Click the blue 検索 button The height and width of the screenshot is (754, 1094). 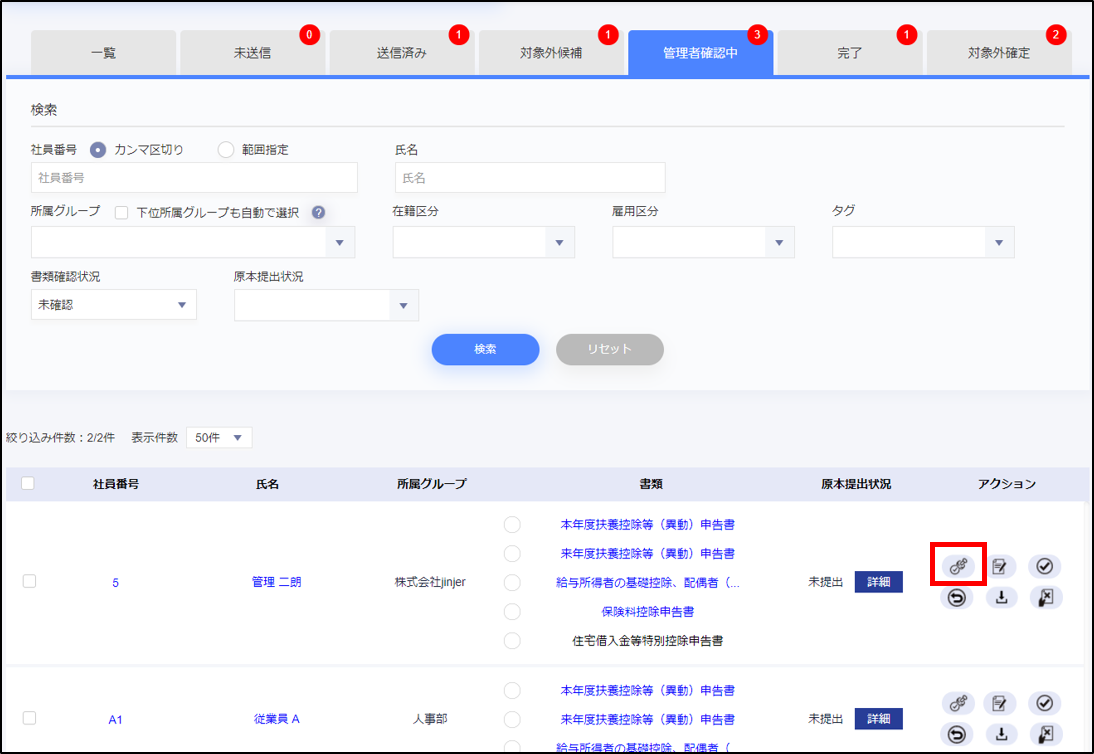tap(486, 349)
